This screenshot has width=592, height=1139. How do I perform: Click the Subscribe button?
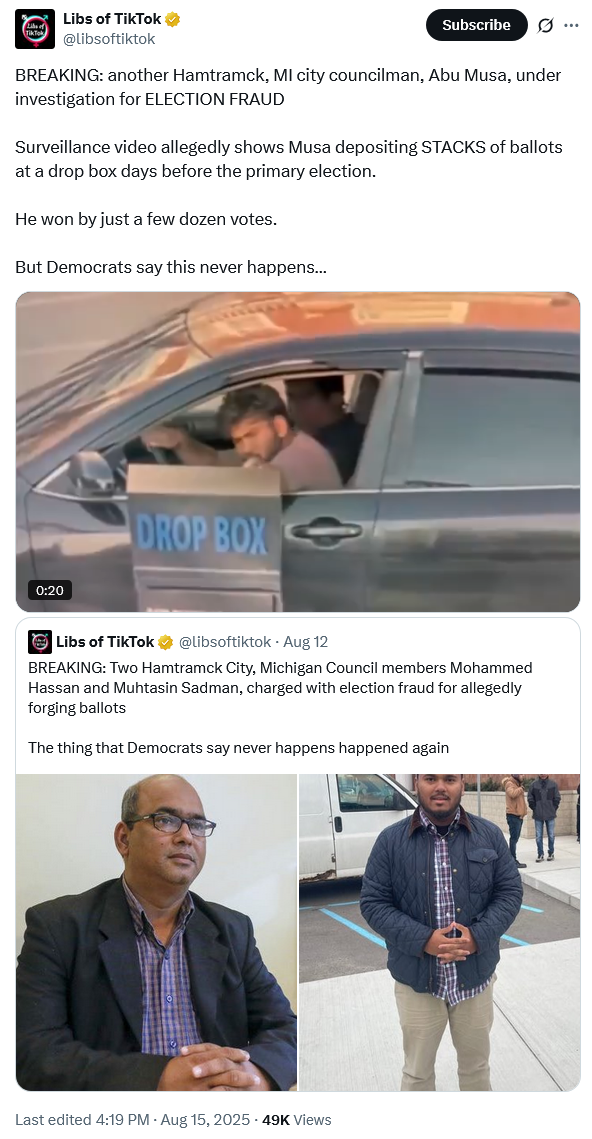[477, 25]
